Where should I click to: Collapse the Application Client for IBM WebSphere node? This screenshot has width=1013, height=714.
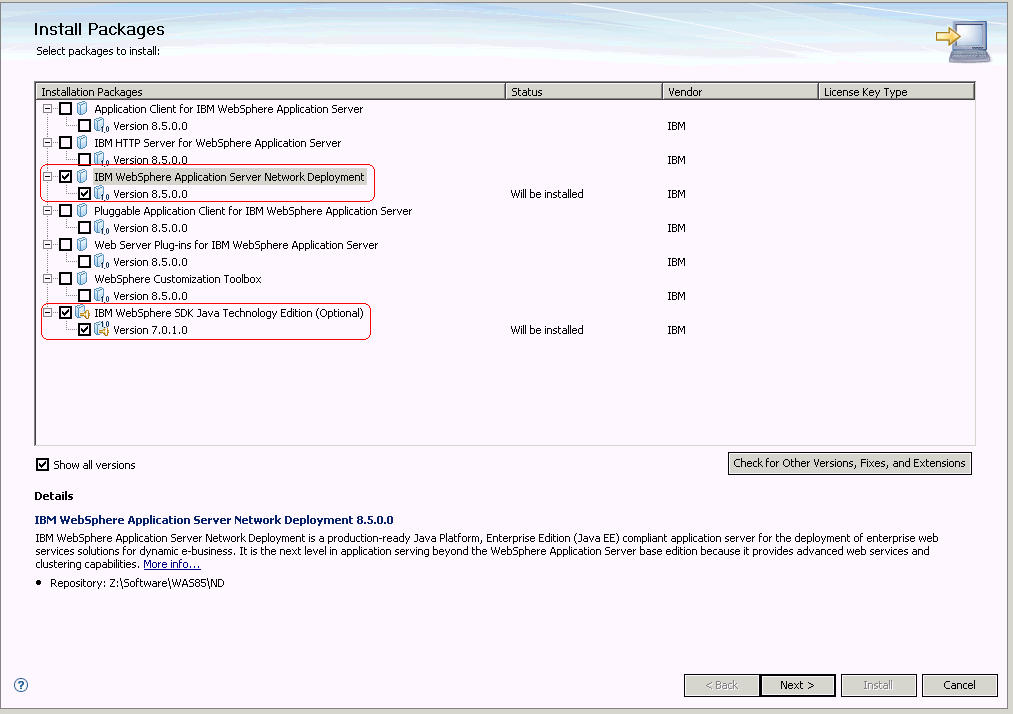coord(47,109)
